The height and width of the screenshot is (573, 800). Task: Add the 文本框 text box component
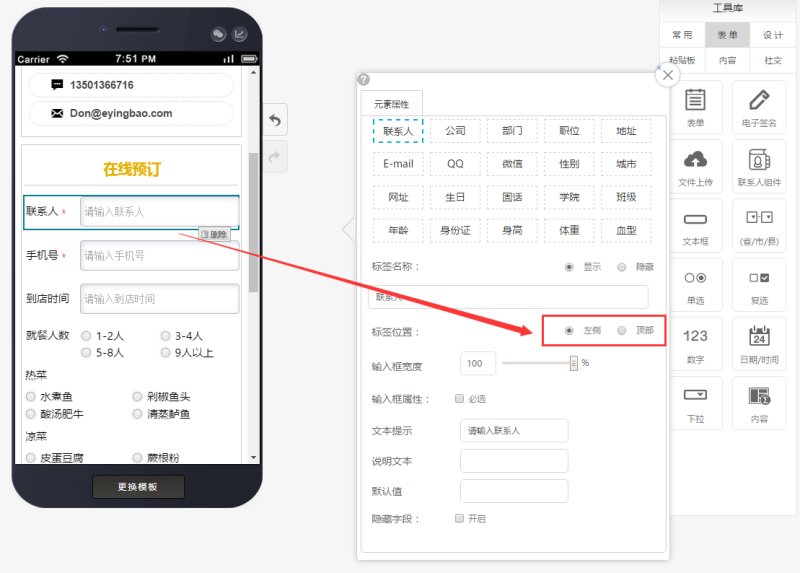[695, 226]
